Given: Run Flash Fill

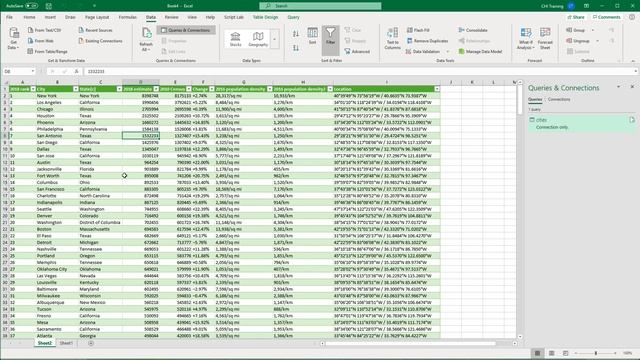Looking at the screenshot, I should [x=418, y=30].
